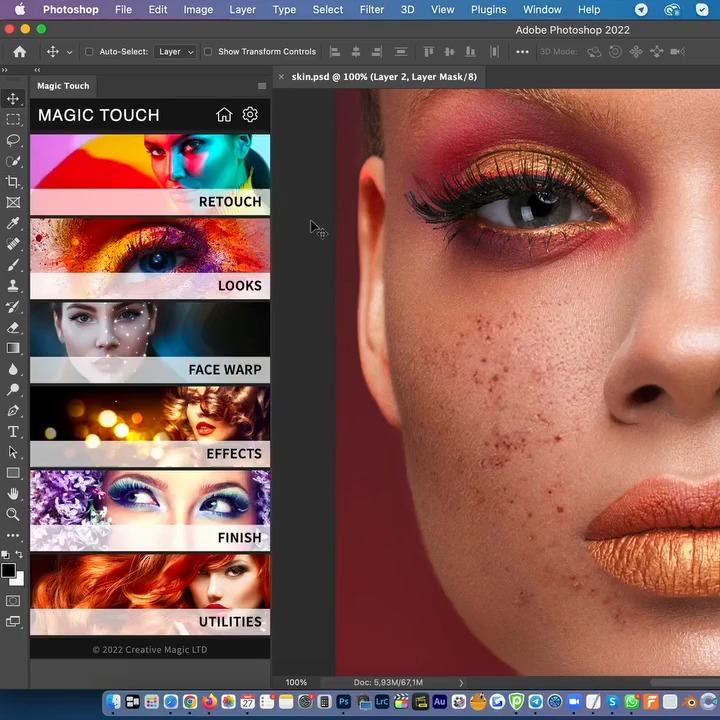720x720 pixels.
Task: Select the Lasso tool
Action: (x=13, y=140)
